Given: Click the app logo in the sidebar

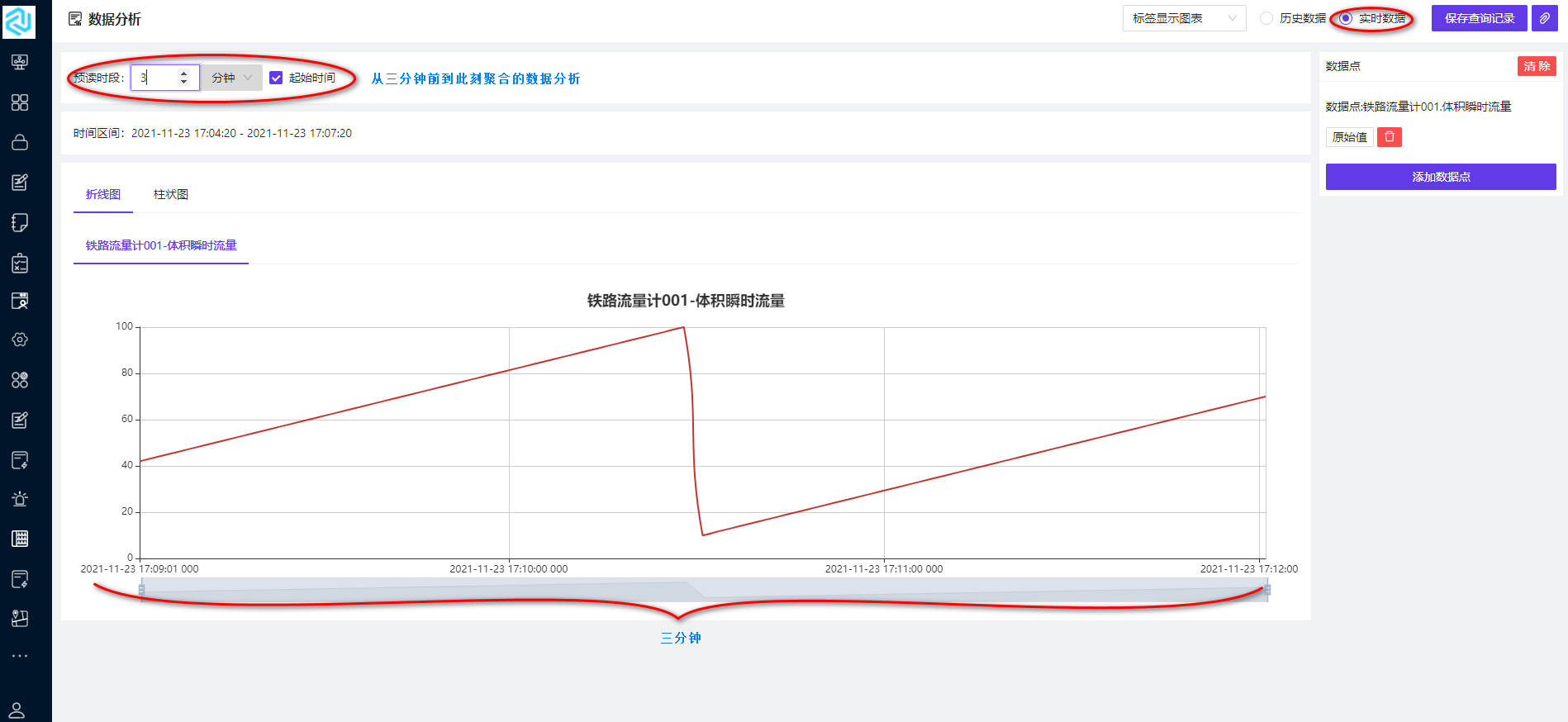Looking at the screenshot, I should 19,21.
